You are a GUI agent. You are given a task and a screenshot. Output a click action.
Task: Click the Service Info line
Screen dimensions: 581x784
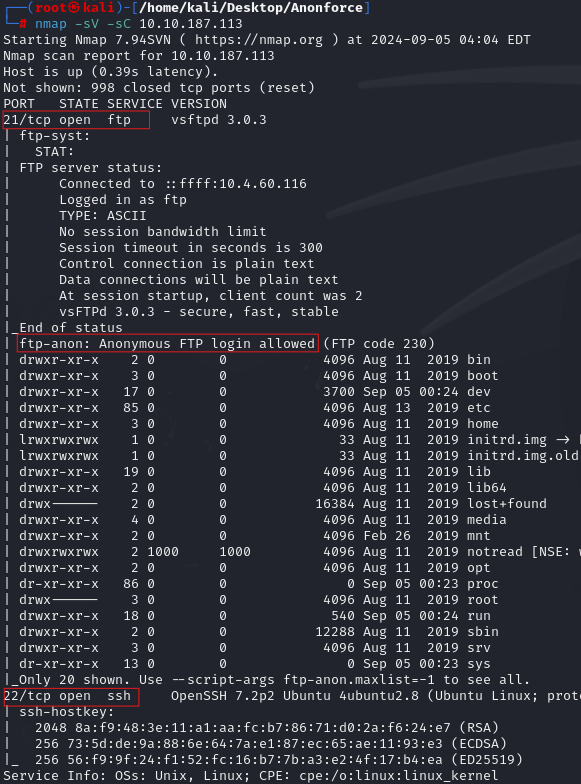point(250,776)
